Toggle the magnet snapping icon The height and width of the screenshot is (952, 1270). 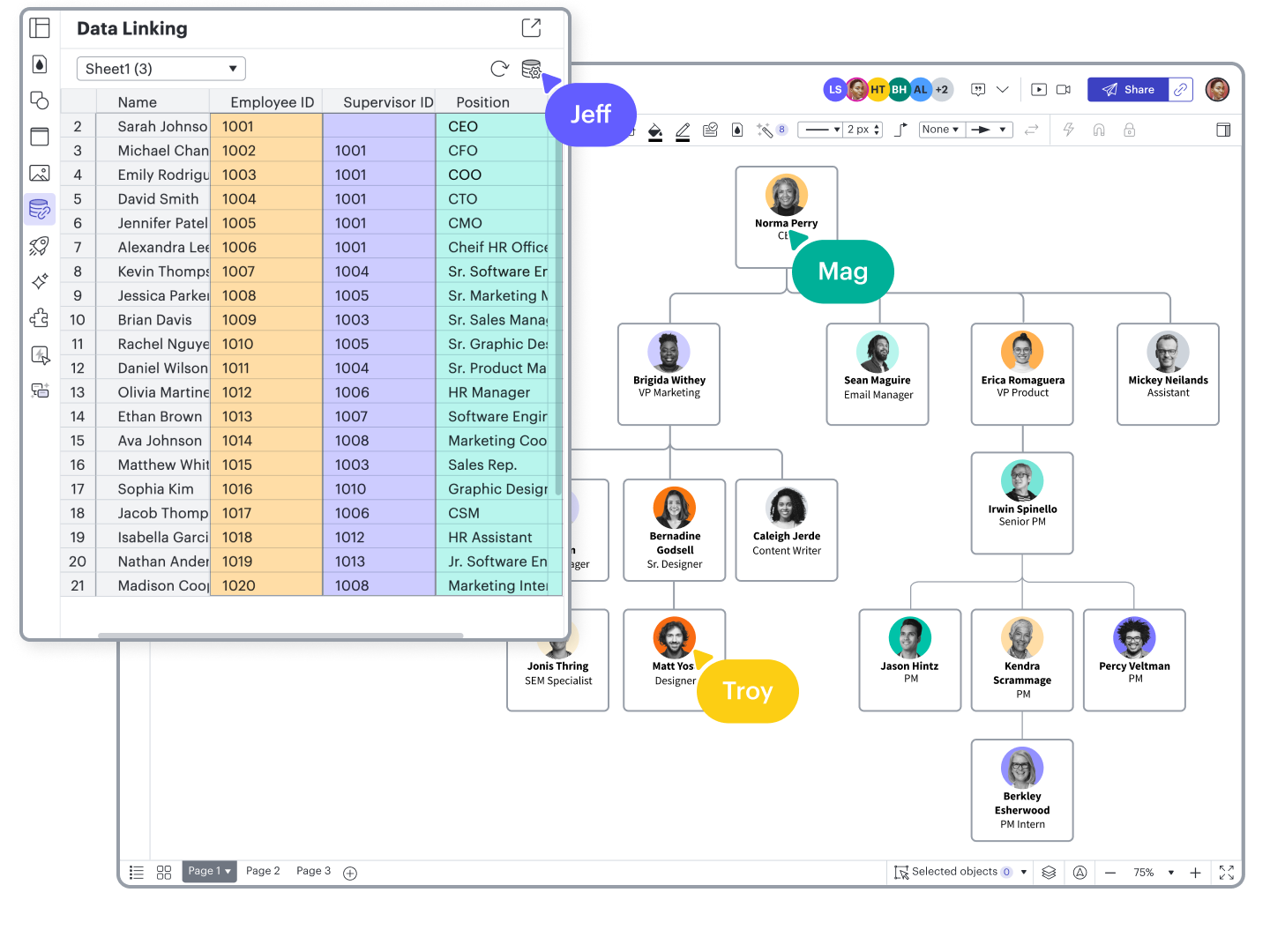click(x=1099, y=130)
